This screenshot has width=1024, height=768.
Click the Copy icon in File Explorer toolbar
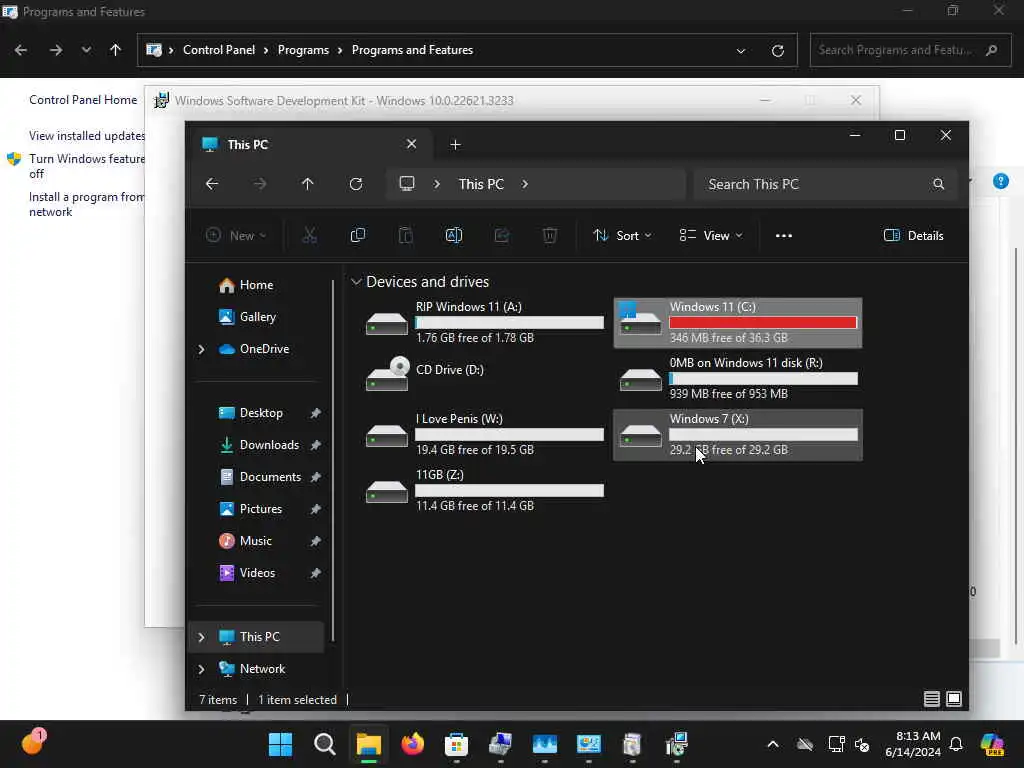click(358, 235)
